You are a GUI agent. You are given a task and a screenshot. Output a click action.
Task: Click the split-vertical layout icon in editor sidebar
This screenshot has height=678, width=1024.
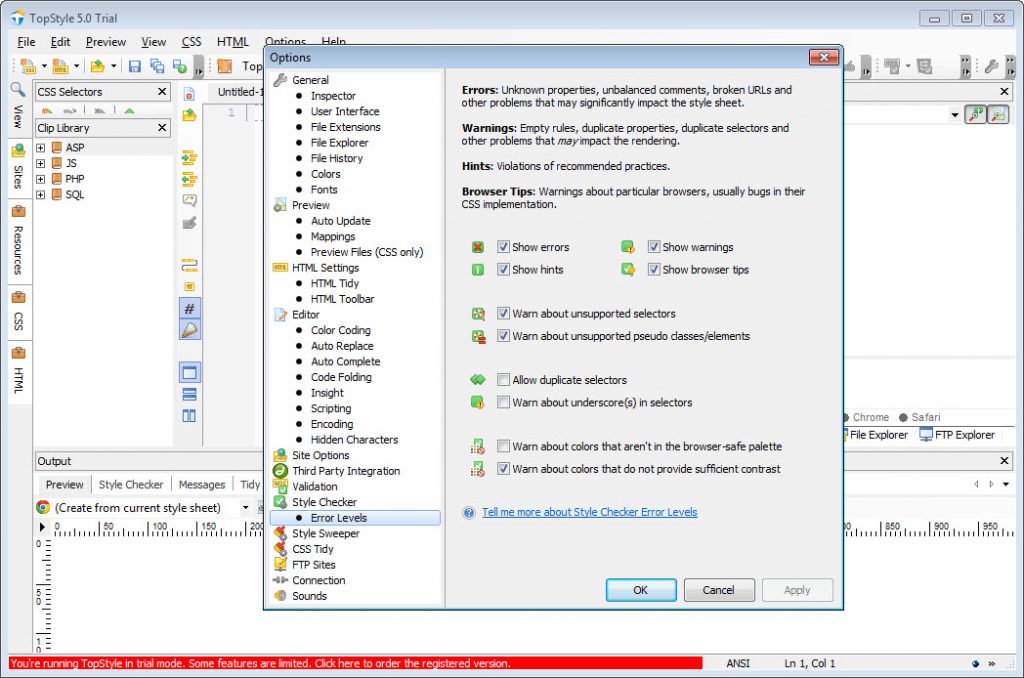[x=189, y=416]
